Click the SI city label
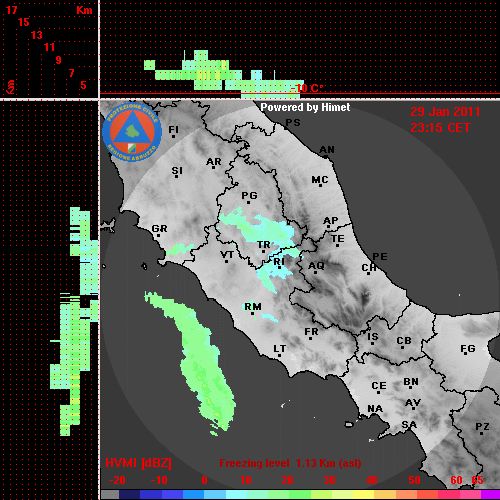Viewport: 500px width, 500px height. (177, 171)
